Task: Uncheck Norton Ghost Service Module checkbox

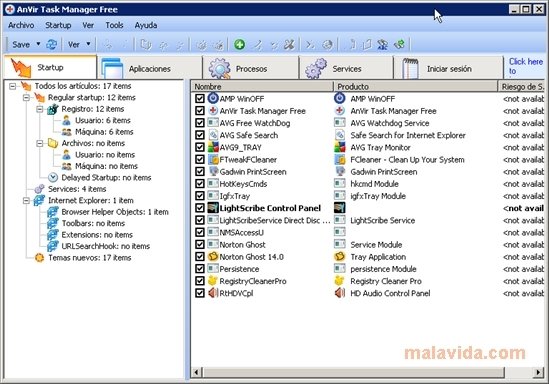Action: tap(200, 244)
